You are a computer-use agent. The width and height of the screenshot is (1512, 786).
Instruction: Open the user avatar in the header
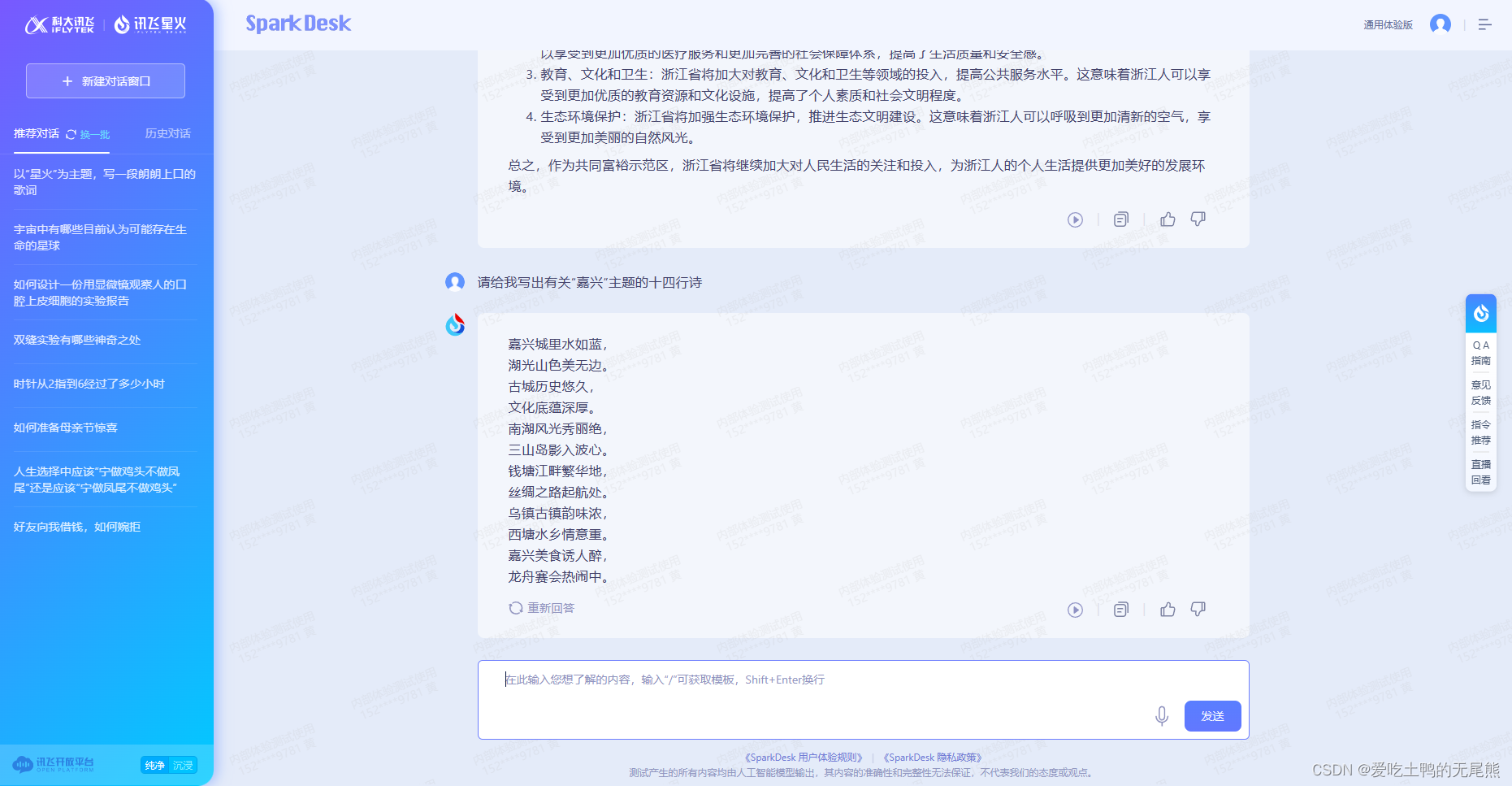(x=1441, y=24)
